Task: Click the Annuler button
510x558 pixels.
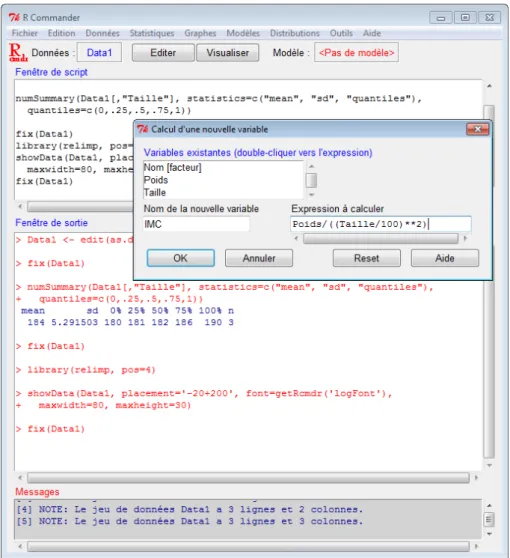Action: pyautogui.click(x=259, y=258)
